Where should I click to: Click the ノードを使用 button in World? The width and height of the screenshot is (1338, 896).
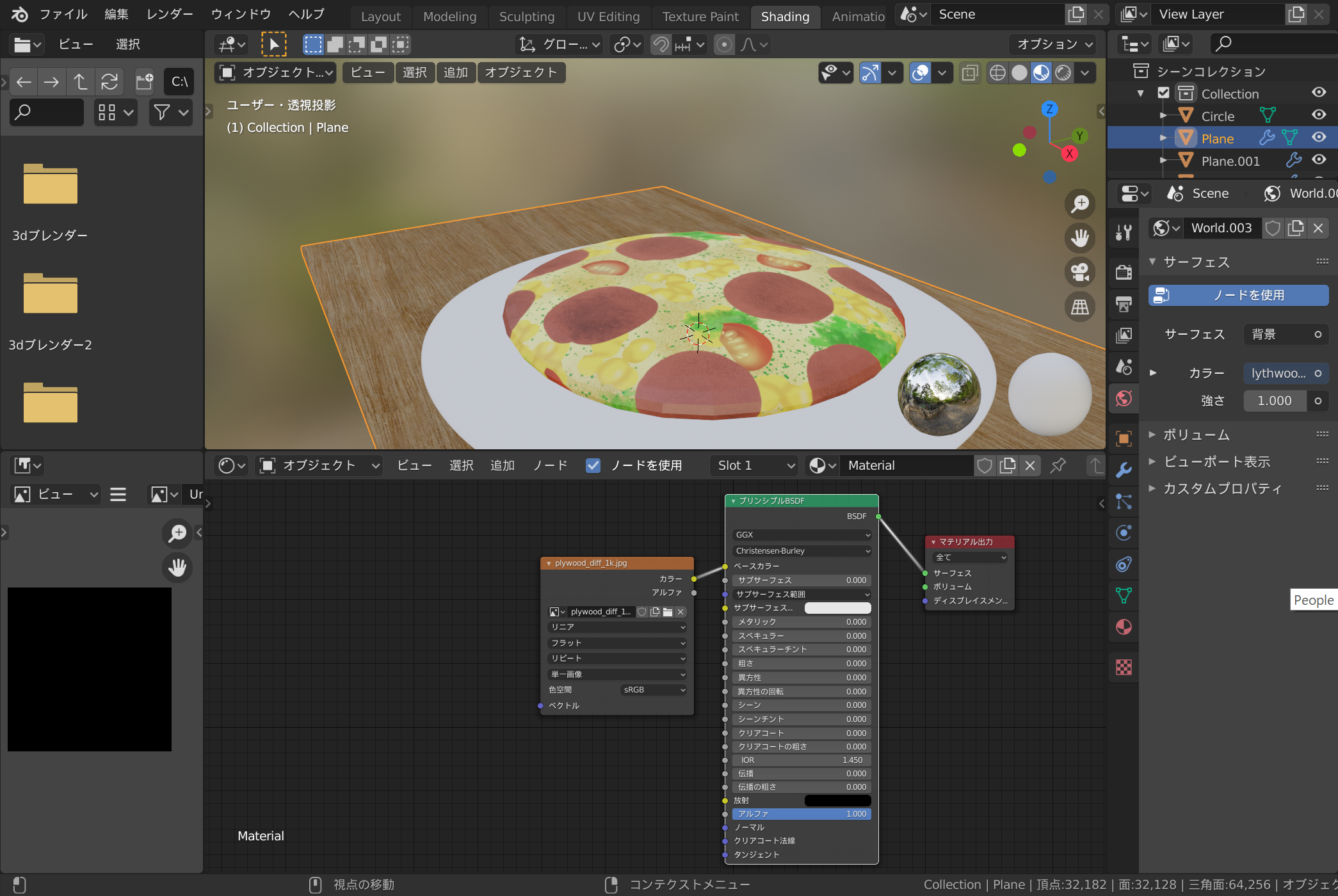click(x=1238, y=295)
